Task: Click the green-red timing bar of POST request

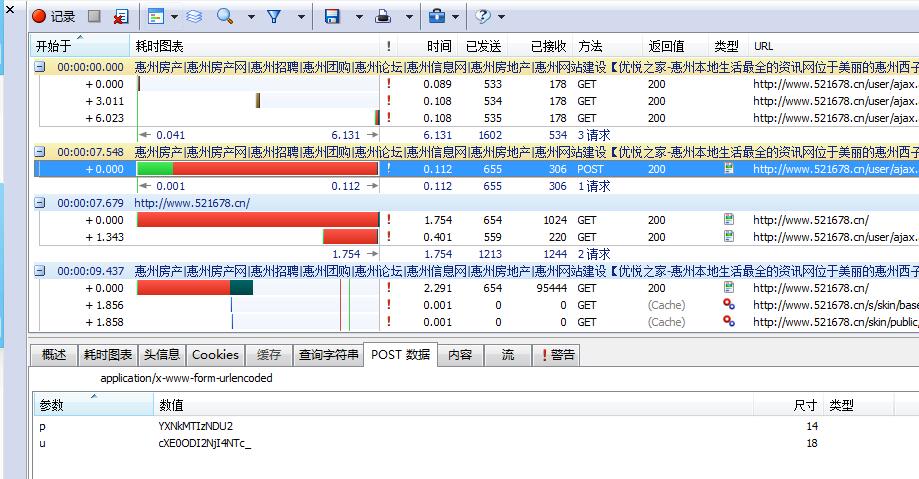Action: click(257, 169)
